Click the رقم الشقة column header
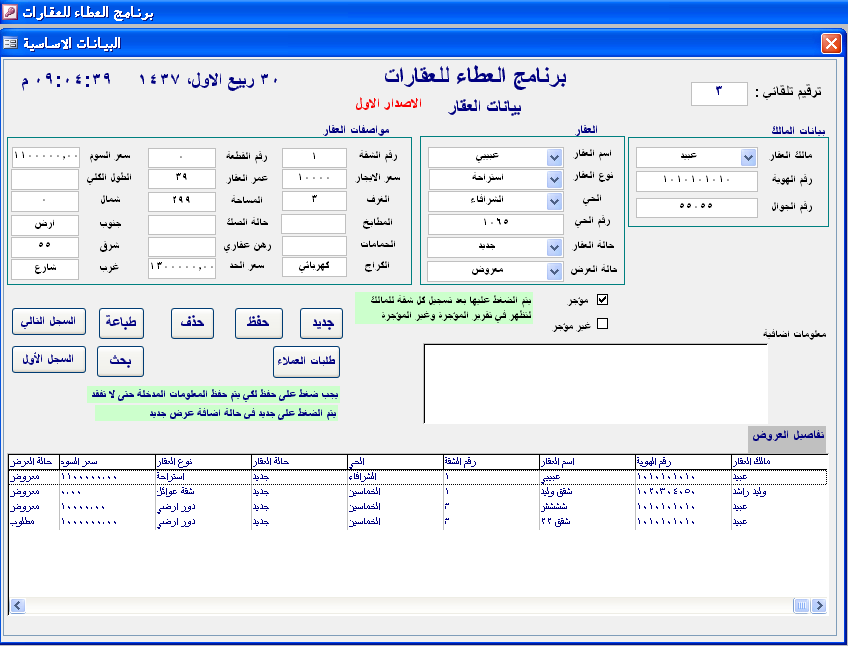 coord(491,462)
